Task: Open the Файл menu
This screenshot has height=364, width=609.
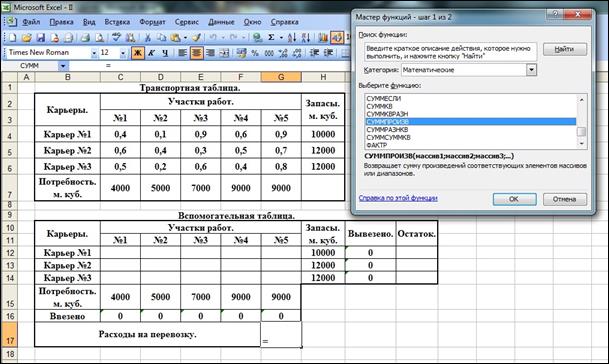Action: [31, 22]
